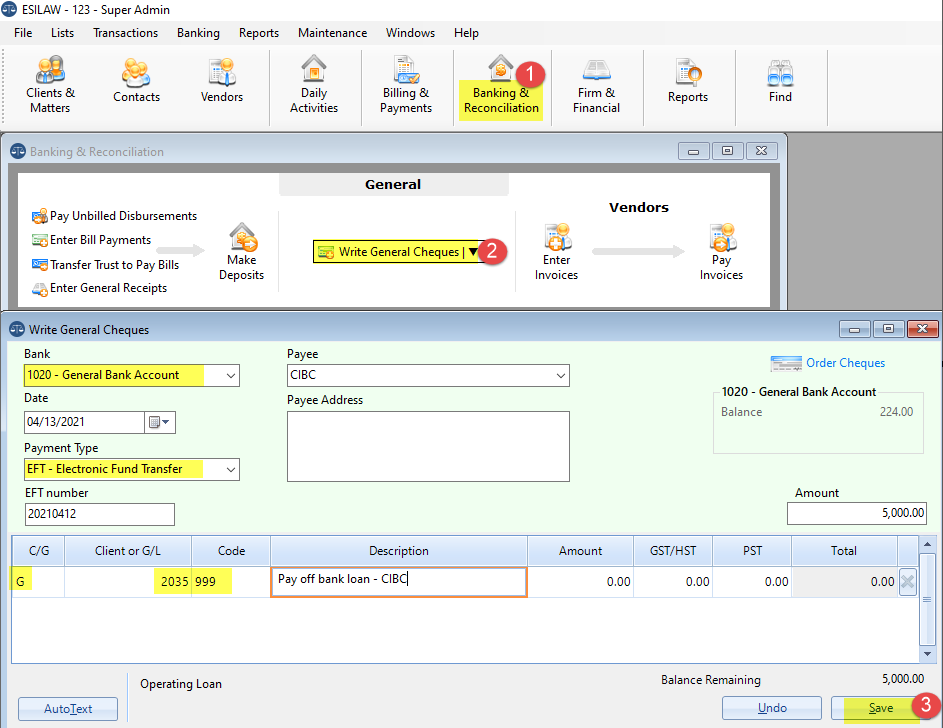
Task: Click the line Amount cell 0.00
Action: 580,582
